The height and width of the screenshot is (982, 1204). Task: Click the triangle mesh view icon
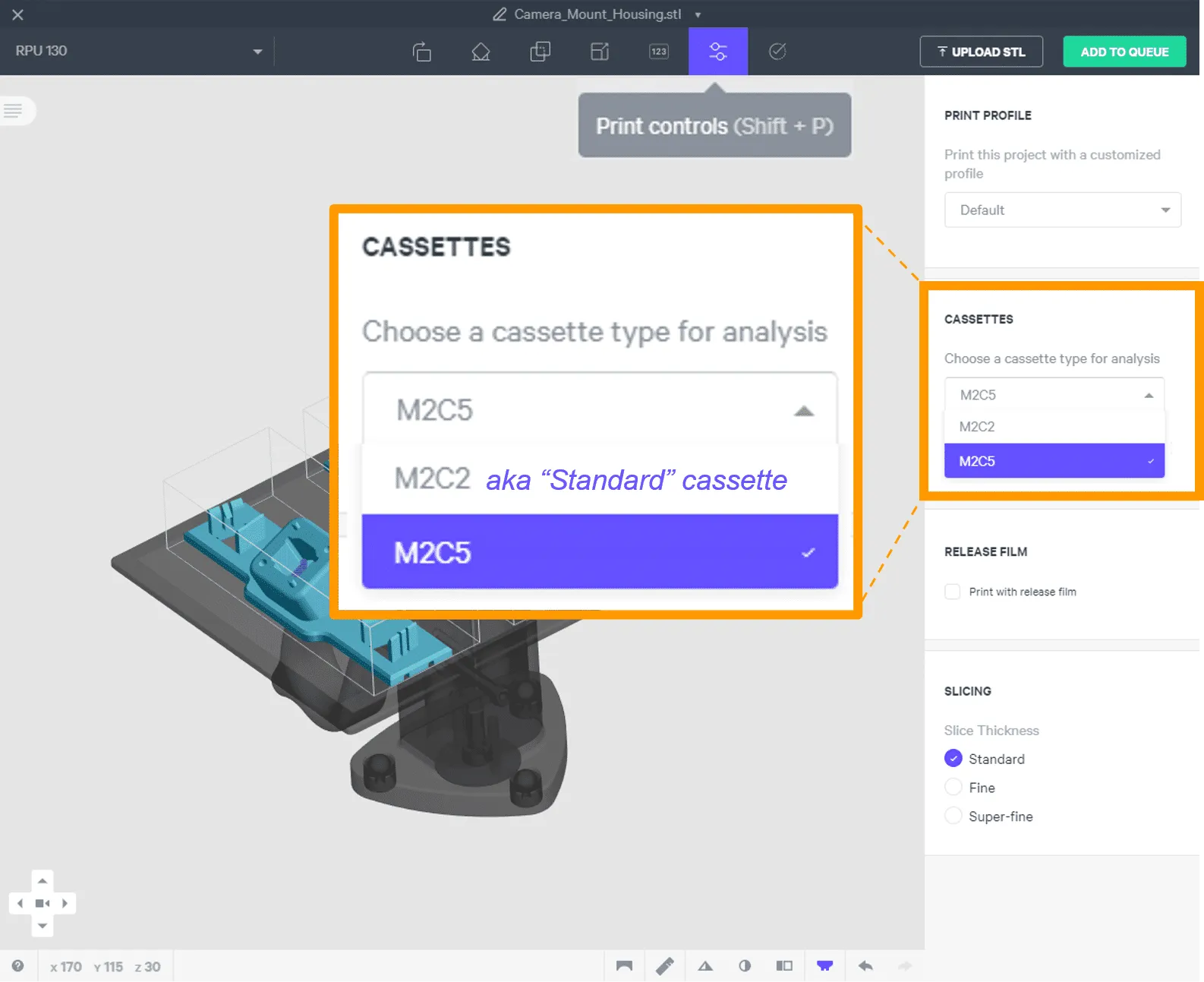[x=705, y=966]
